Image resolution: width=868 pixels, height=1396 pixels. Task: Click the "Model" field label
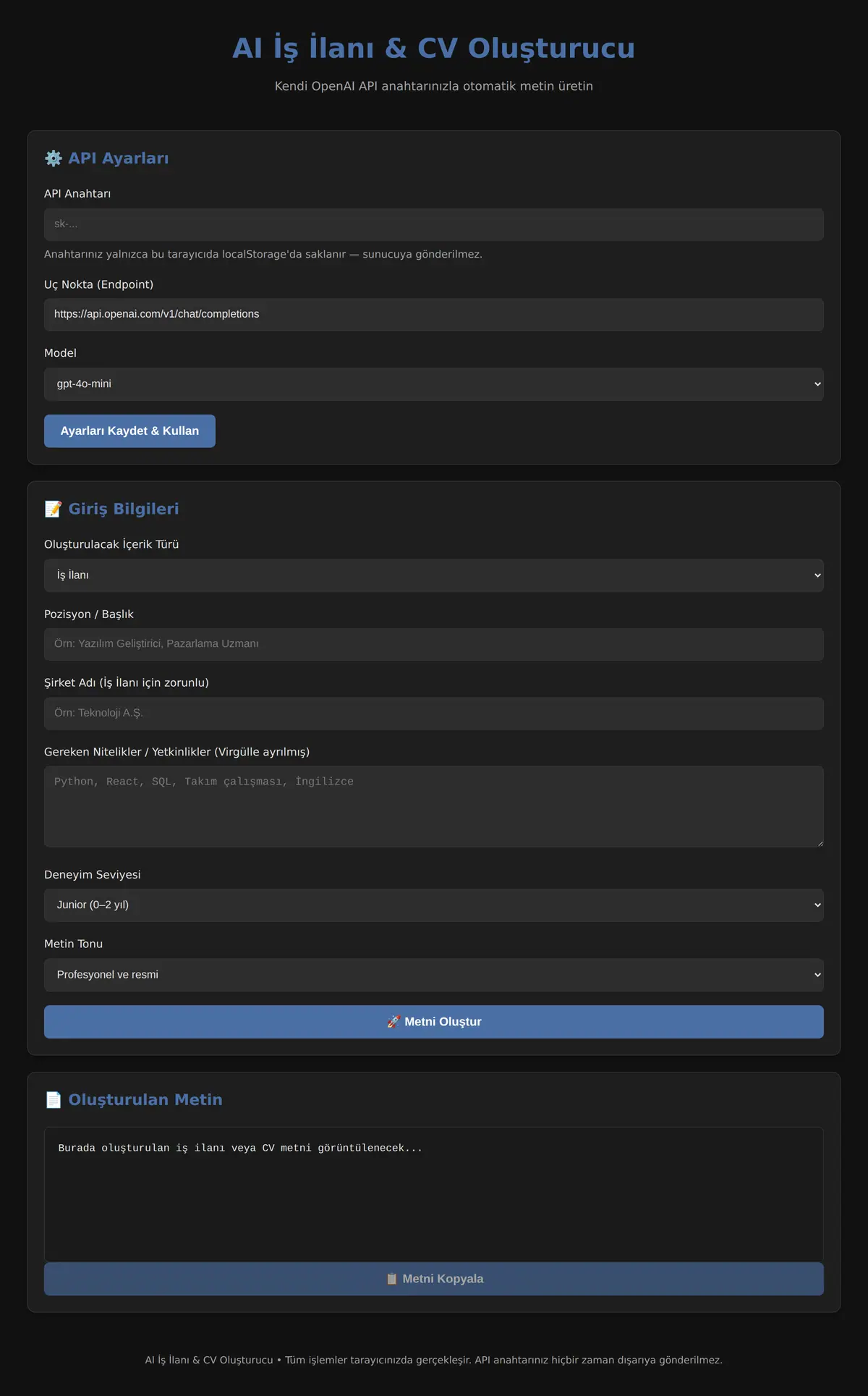tap(60, 353)
